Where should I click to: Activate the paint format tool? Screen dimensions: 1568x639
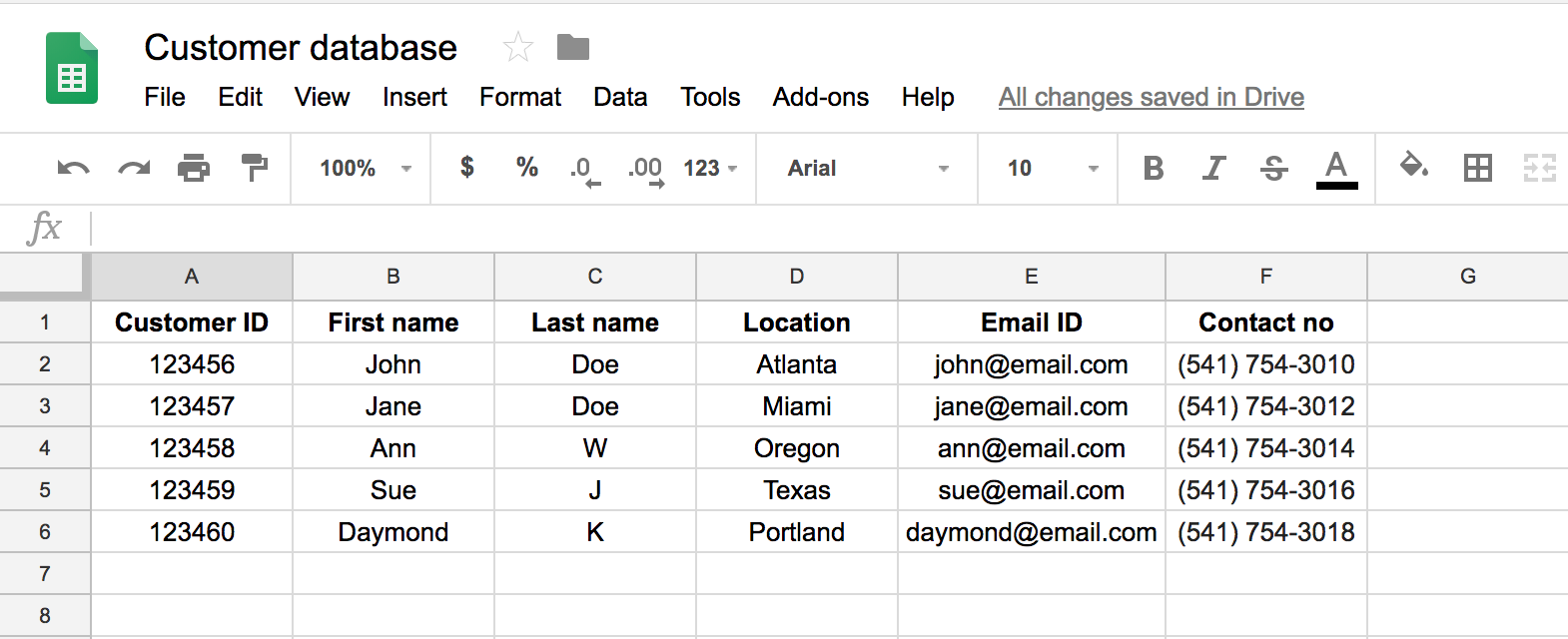[x=255, y=167]
